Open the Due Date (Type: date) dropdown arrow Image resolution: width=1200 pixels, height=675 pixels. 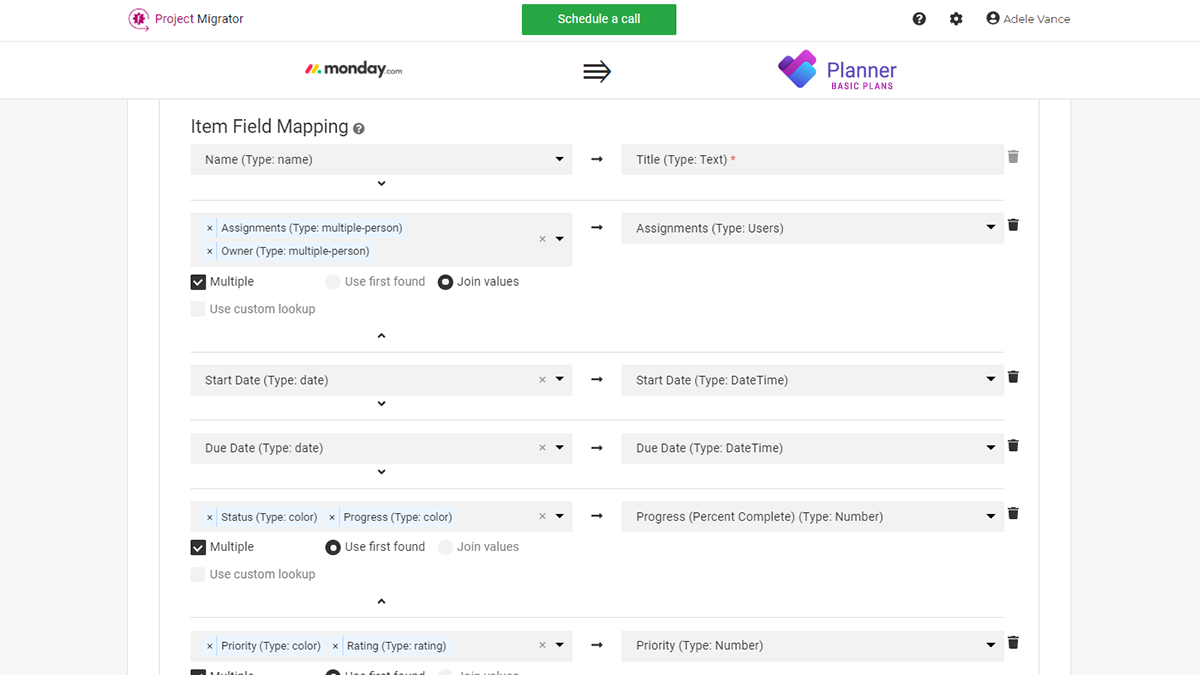tap(560, 448)
